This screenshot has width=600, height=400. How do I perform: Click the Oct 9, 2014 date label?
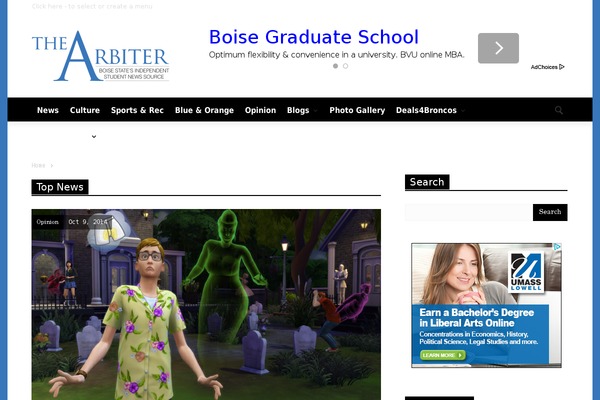tap(88, 222)
